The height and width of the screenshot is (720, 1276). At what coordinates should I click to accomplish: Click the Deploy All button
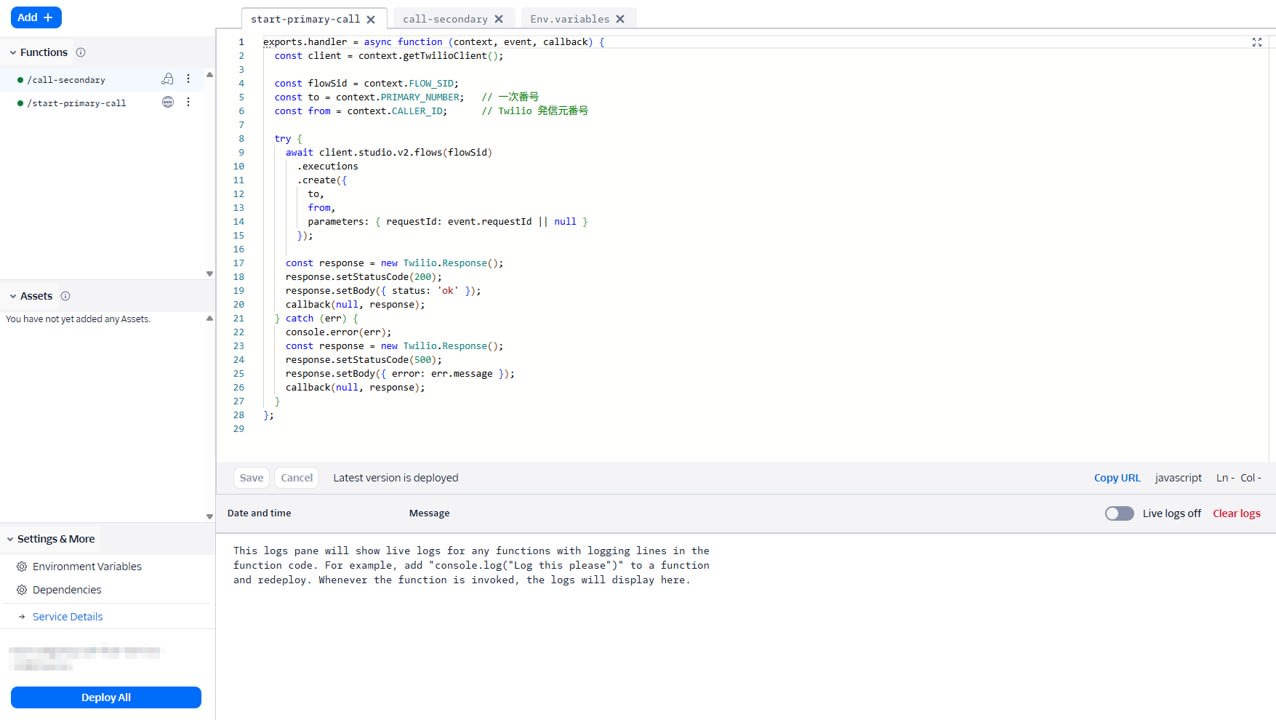[105, 697]
